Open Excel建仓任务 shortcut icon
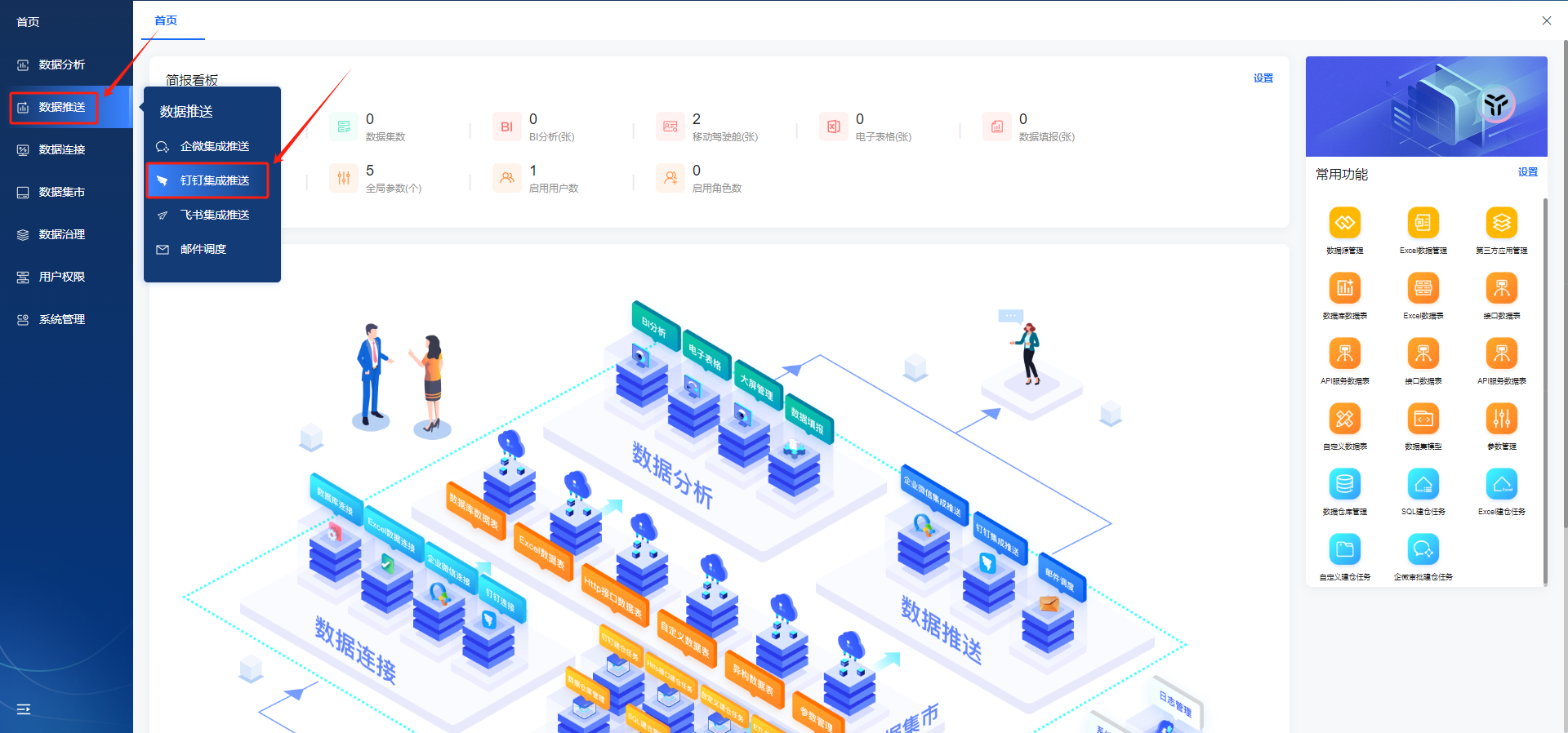The width and height of the screenshot is (1568, 733). click(1501, 484)
